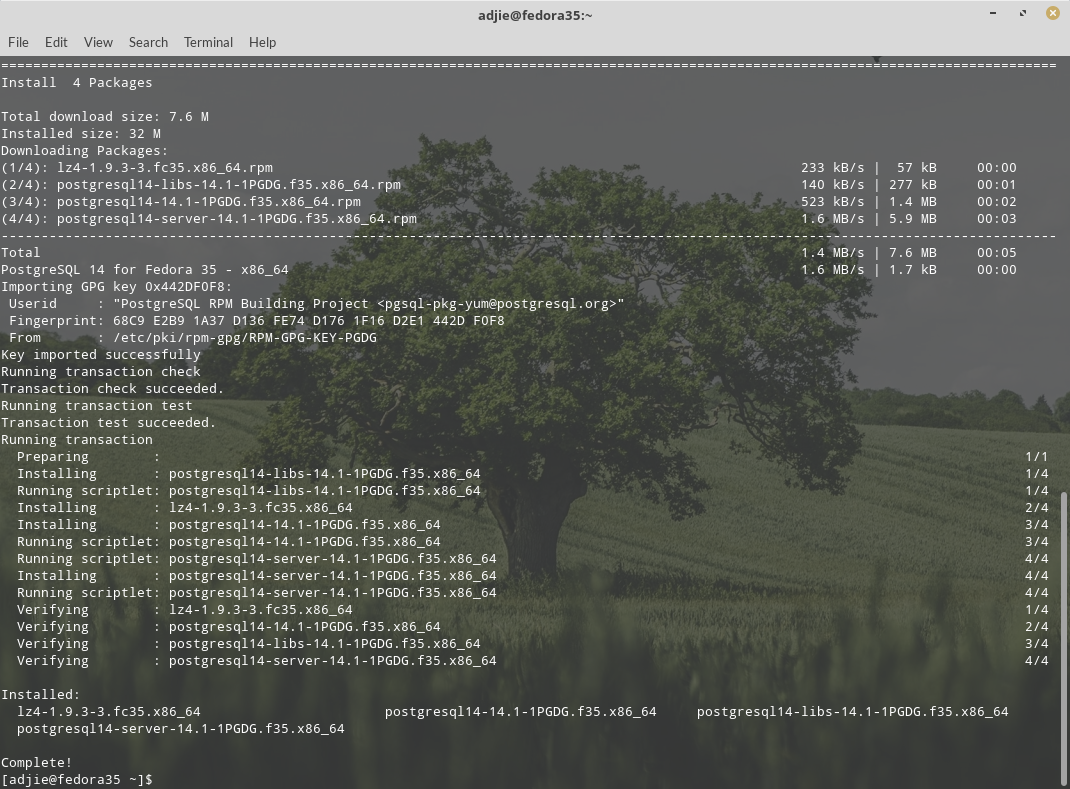The height and width of the screenshot is (789, 1070).
Task: Click the "Transaction test succeeded." line
Action: coord(109,423)
